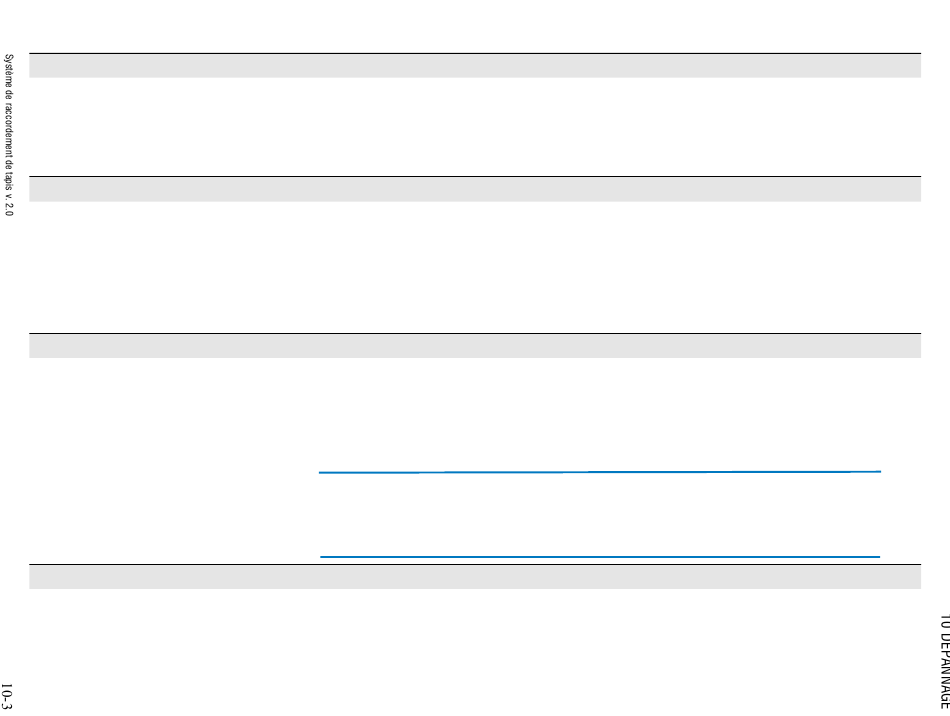Click empty space between third bar and upper blue line
The height and width of the screenshot is (716, 950).
pos(600,415)
